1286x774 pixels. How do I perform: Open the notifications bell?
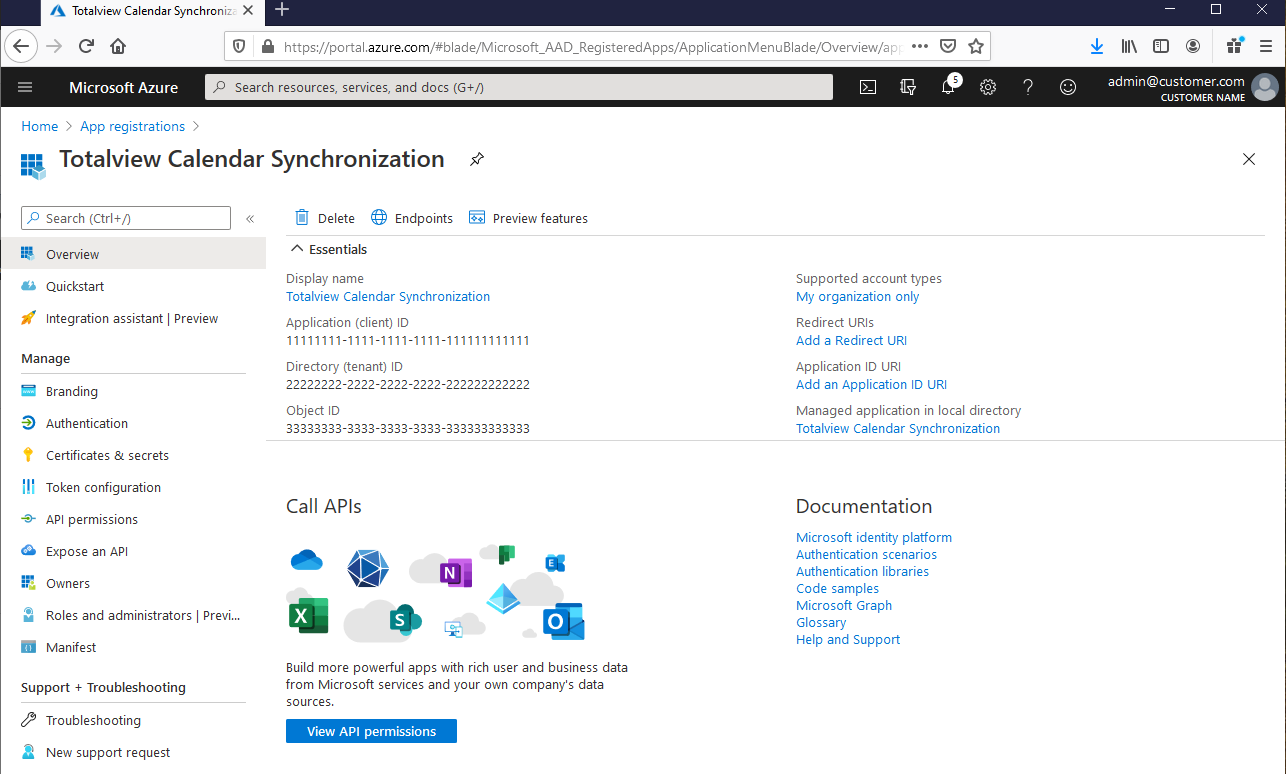(x=948, y=87)
